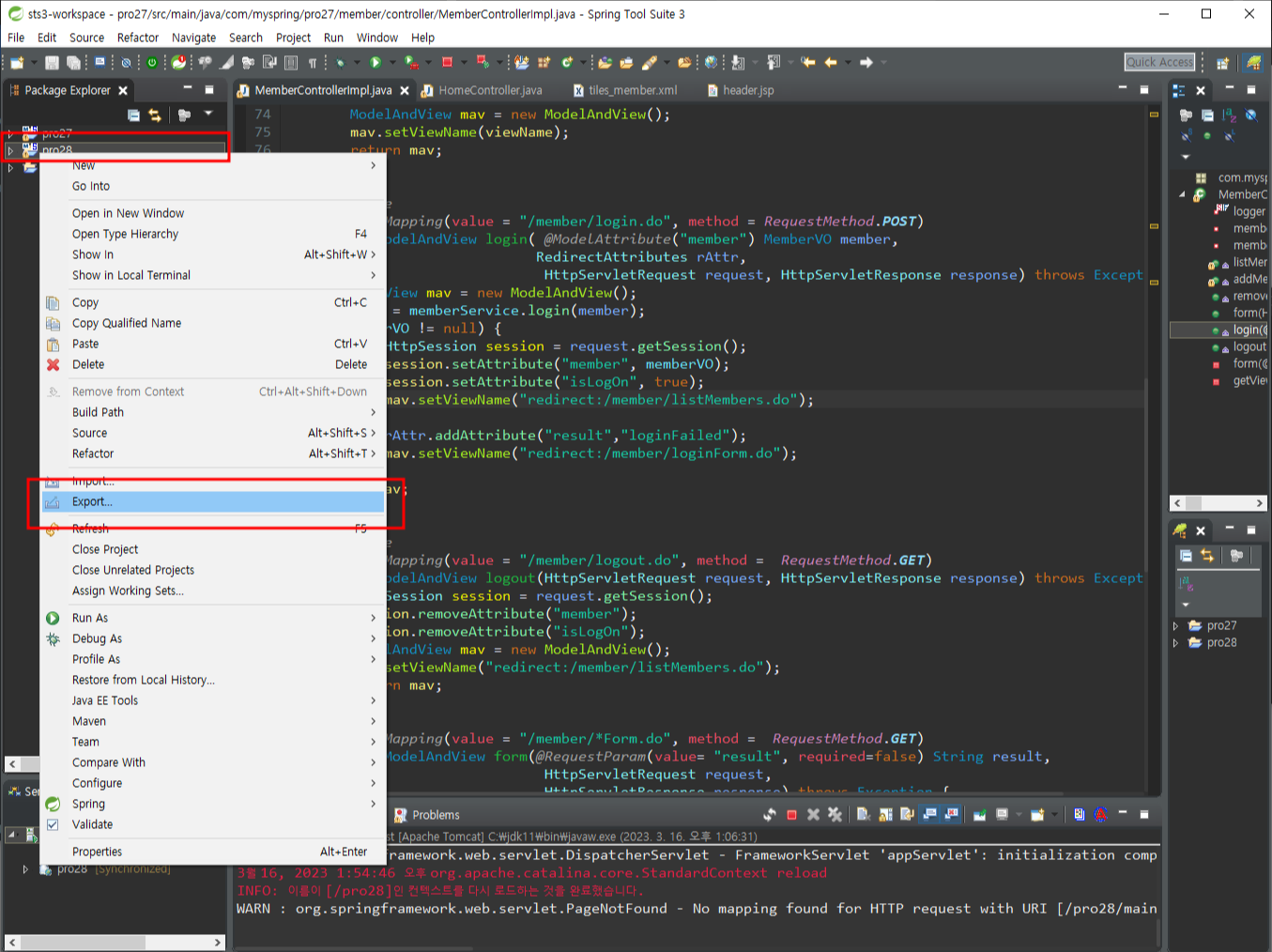
Task: Expand pro28 in the lower right panel
Action: [1175, 642]
